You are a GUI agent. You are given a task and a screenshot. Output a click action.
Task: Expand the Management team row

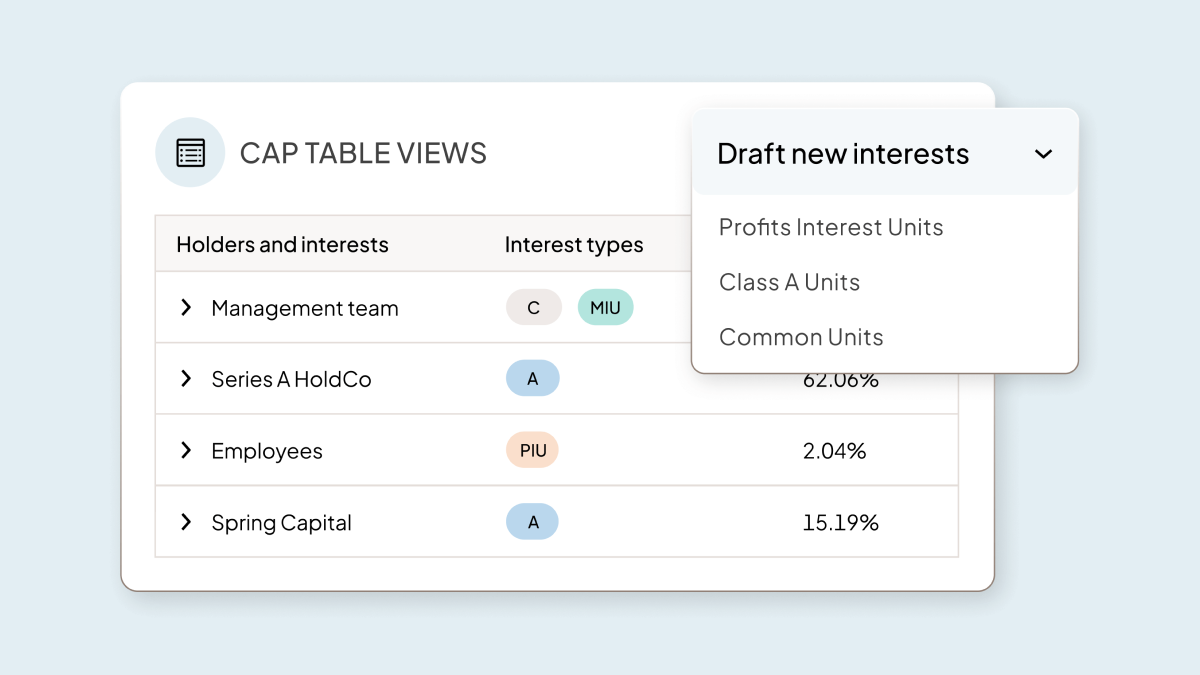click(185, 307)
